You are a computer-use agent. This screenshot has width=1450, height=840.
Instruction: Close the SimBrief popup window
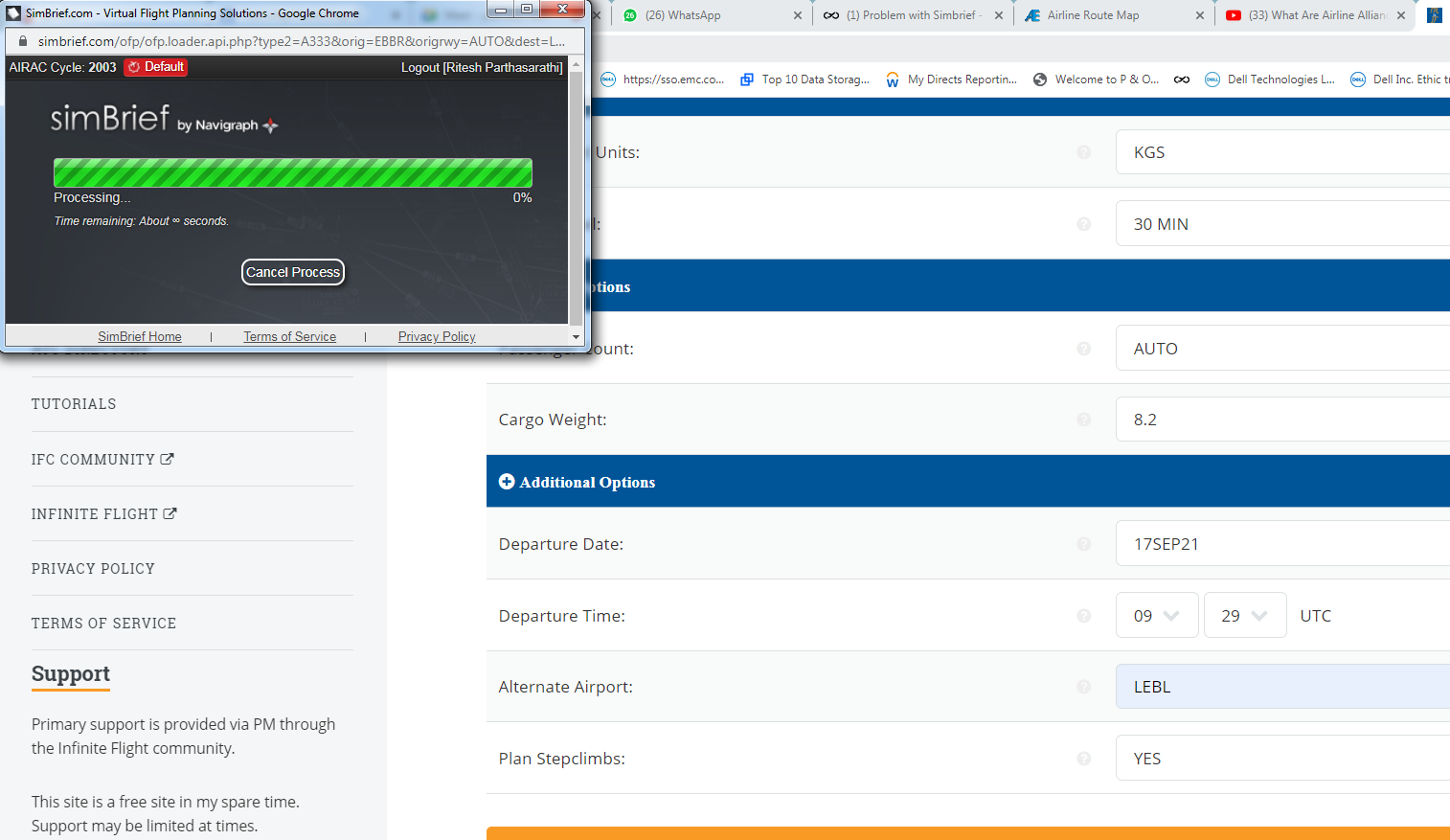click(x=563, y=10)
